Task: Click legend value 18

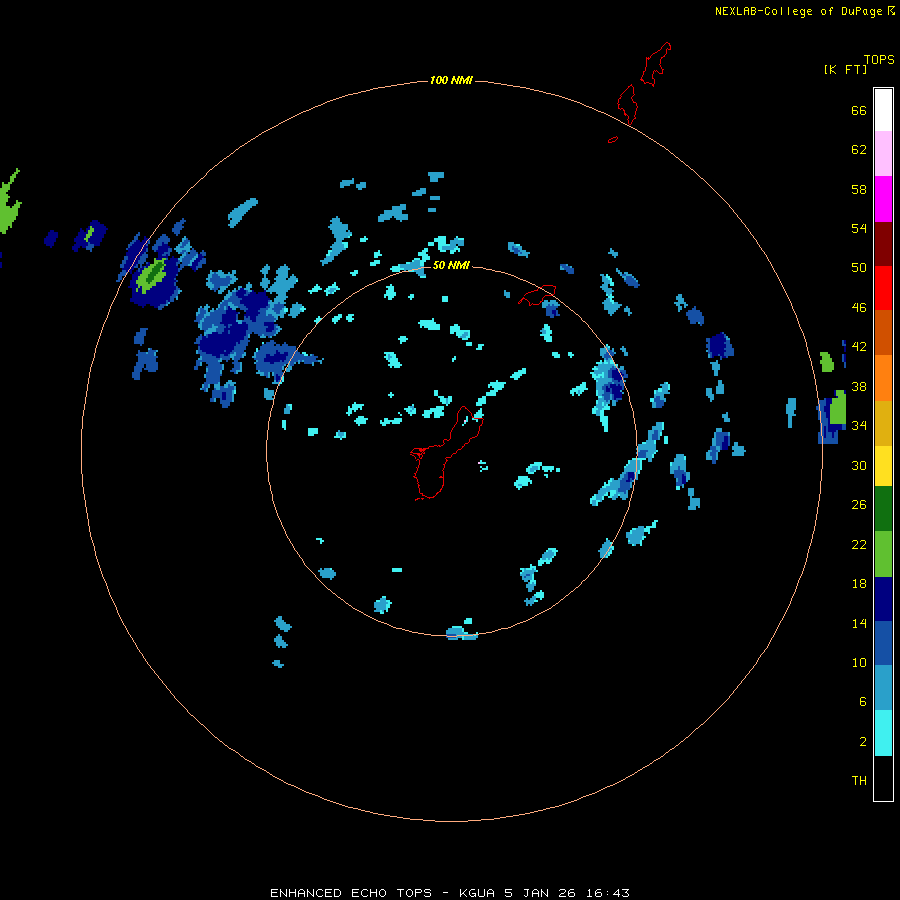Action: coord(859,584)
